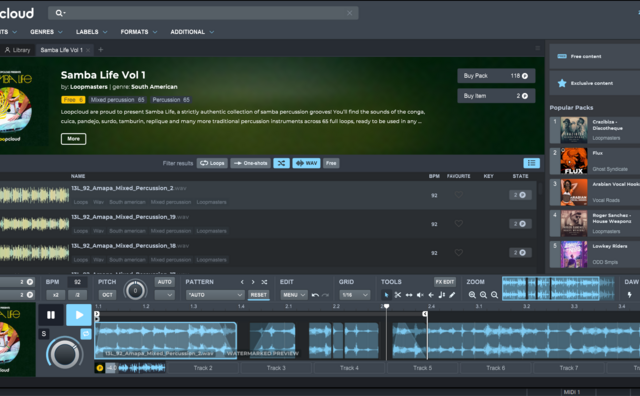Switch to list view icon

(x=531, y=163)
